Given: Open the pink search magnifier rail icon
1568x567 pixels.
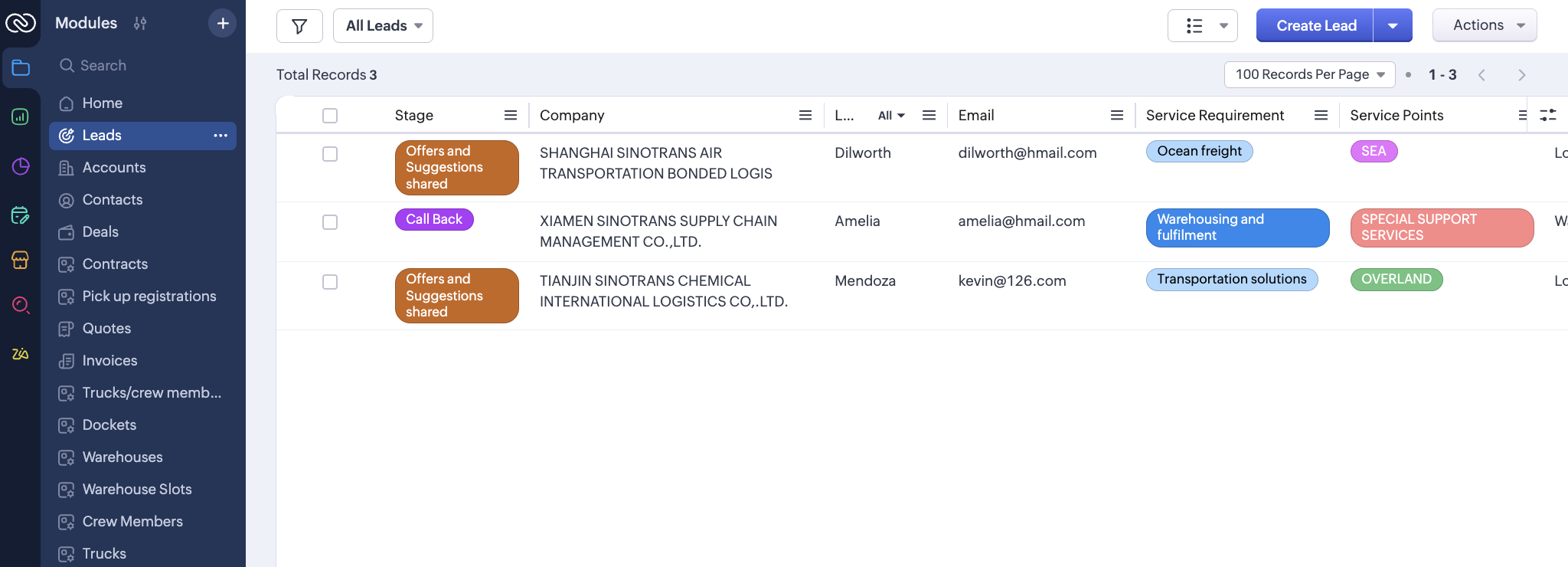Looking at the screenshot, I should pyautogui.click(x=21, y=306).
